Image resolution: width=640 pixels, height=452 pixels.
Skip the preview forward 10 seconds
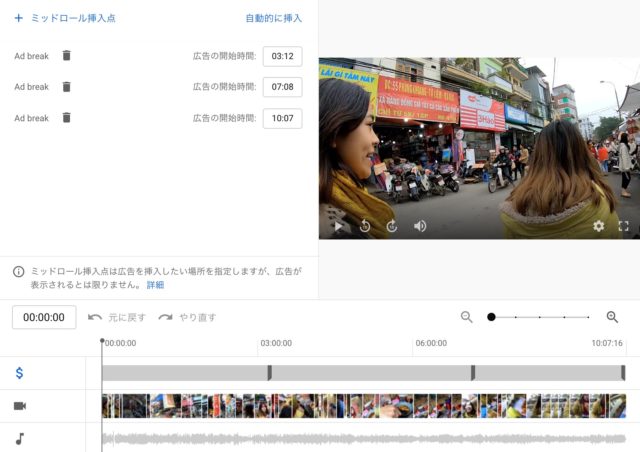tap(392, 226)
